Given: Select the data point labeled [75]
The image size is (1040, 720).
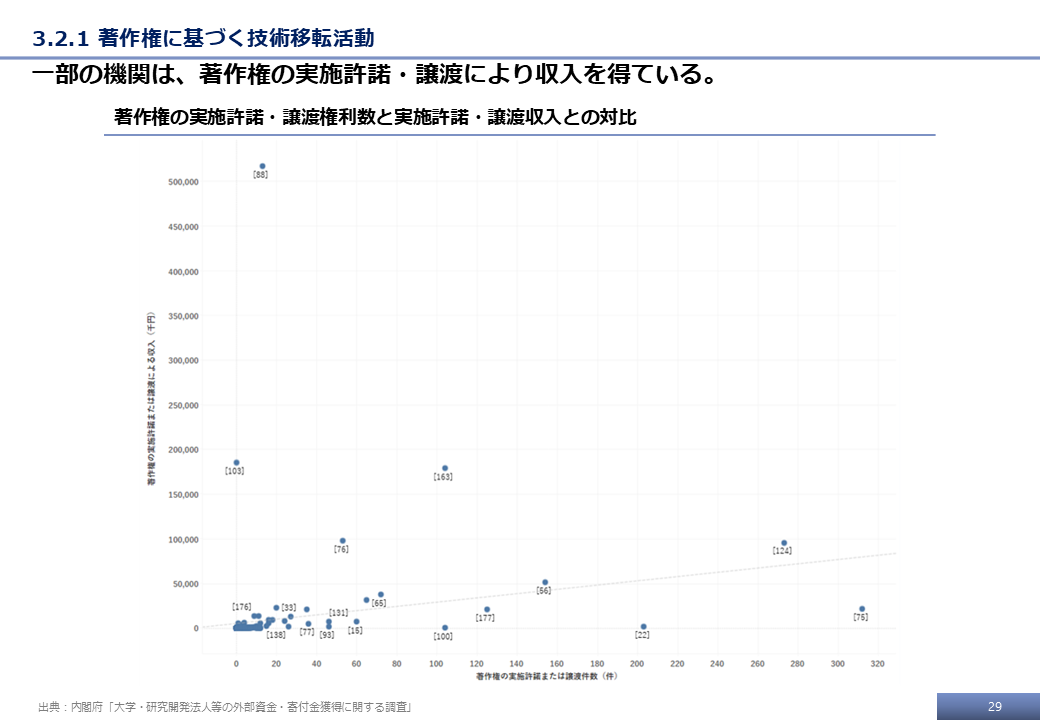Looking at the screenshot, I should point(862,609).
